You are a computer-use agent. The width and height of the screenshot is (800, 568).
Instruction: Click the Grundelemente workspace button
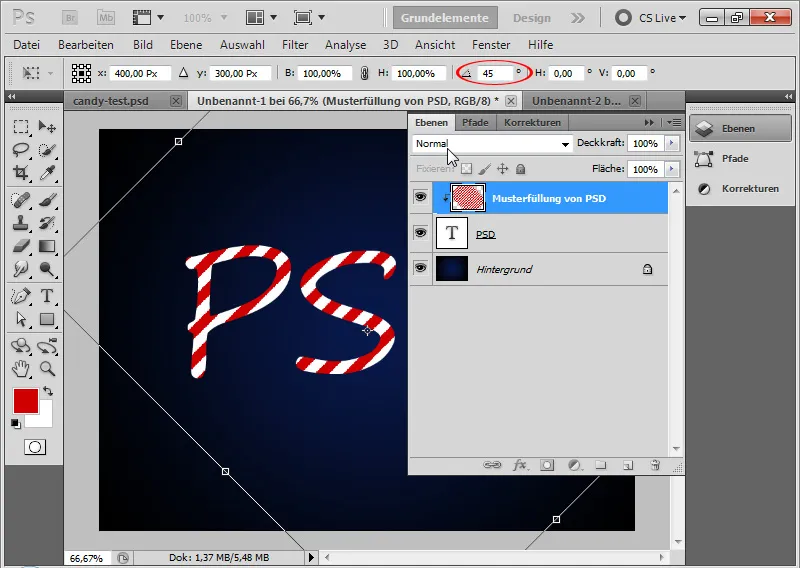(x=445, y=18)
